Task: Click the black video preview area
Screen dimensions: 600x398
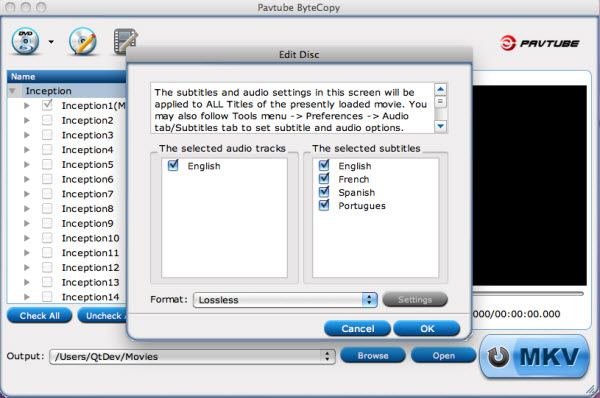Action: click(529, 185)
